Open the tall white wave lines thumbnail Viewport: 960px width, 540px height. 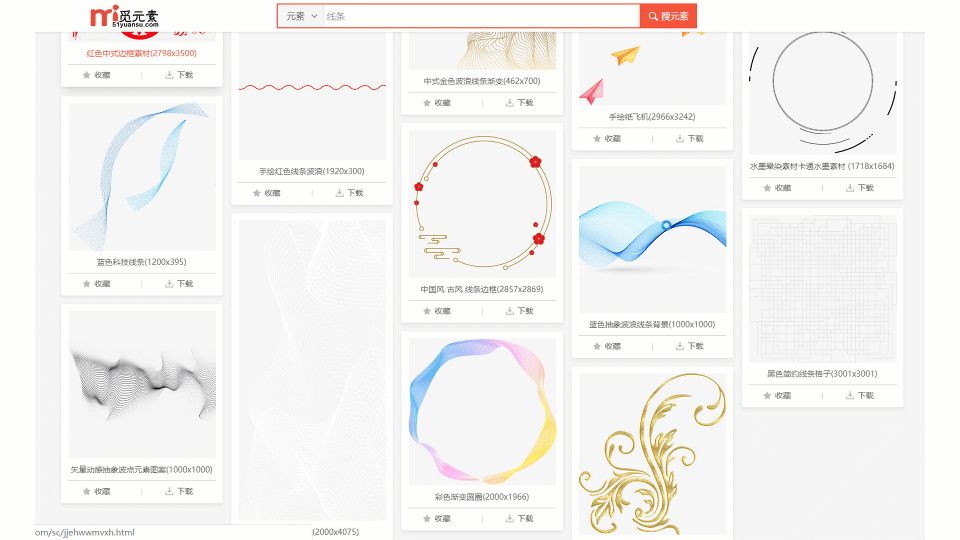[312, 370]
